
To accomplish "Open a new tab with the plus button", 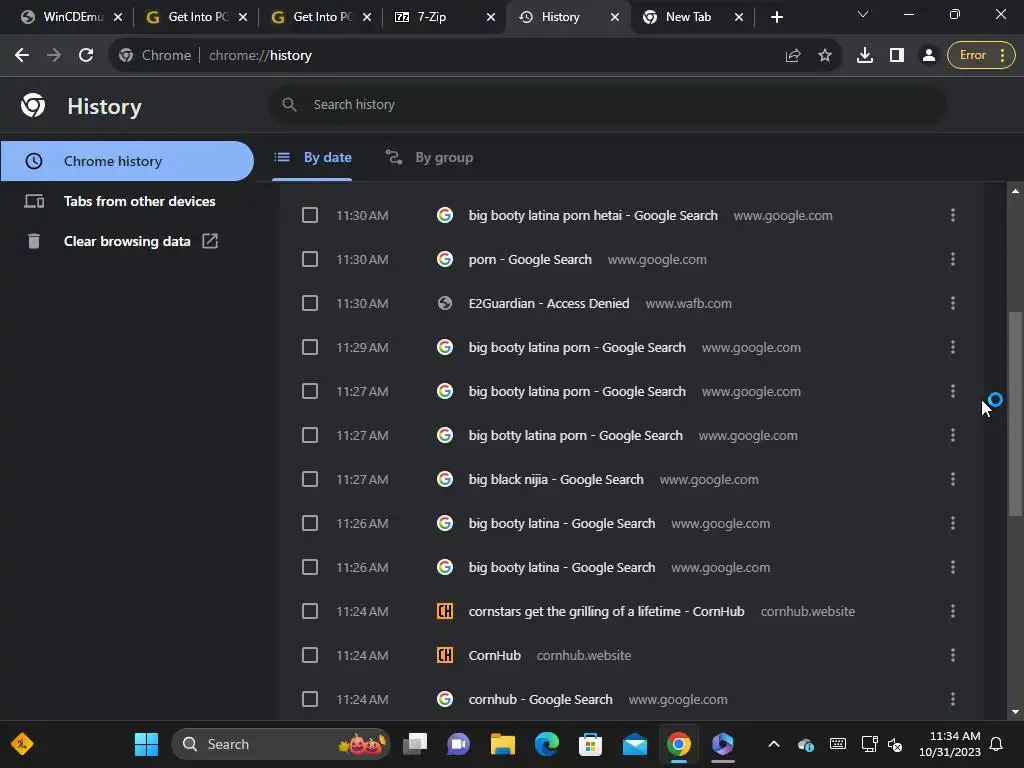I will [776, 17].
